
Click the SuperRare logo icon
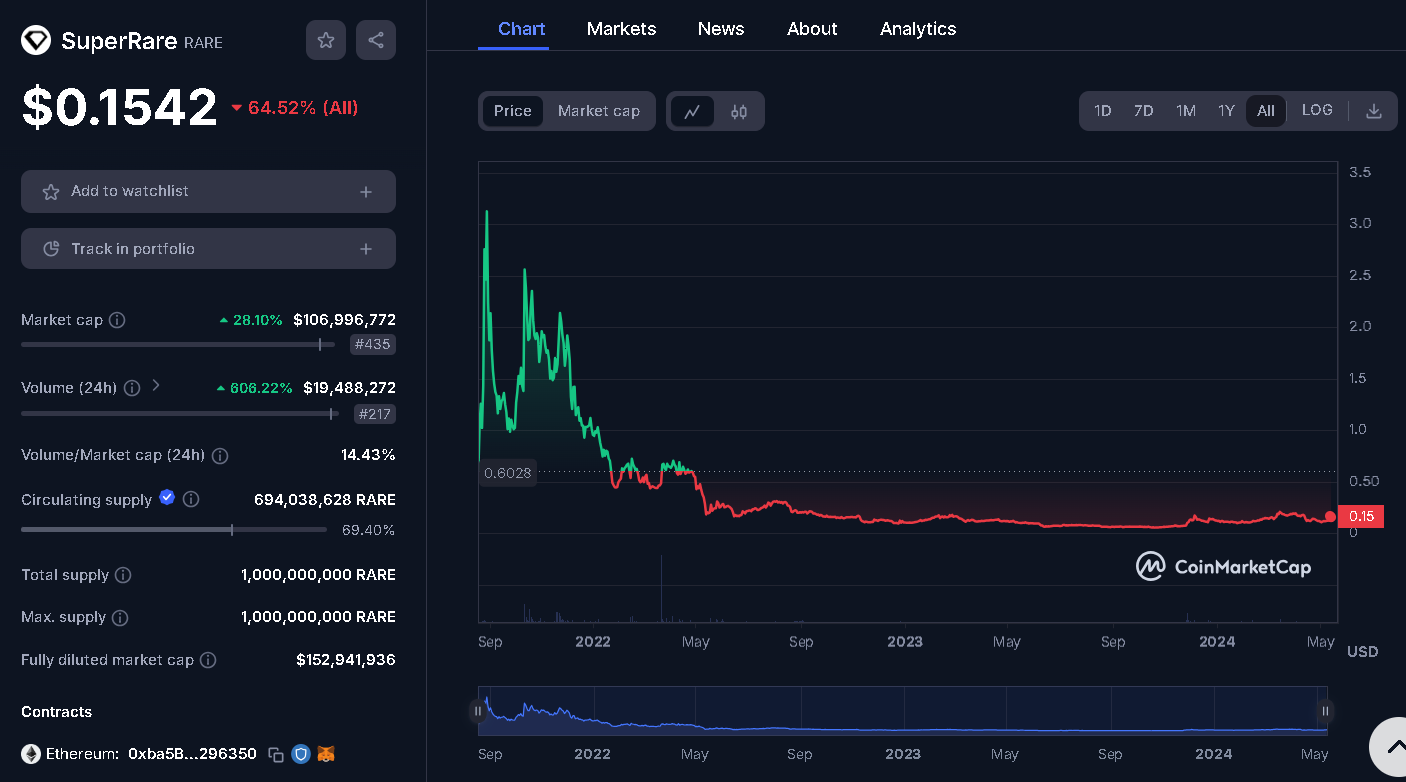[36, 40]
